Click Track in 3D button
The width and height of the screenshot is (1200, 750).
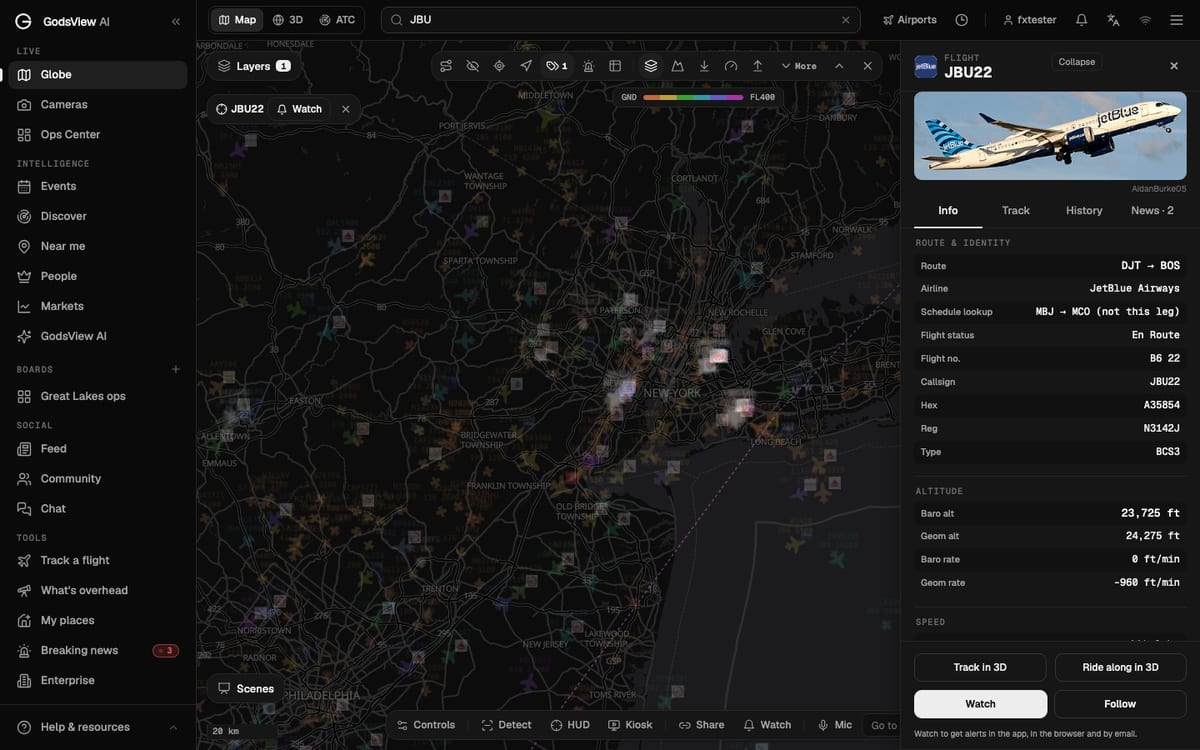tap(980, 667)
